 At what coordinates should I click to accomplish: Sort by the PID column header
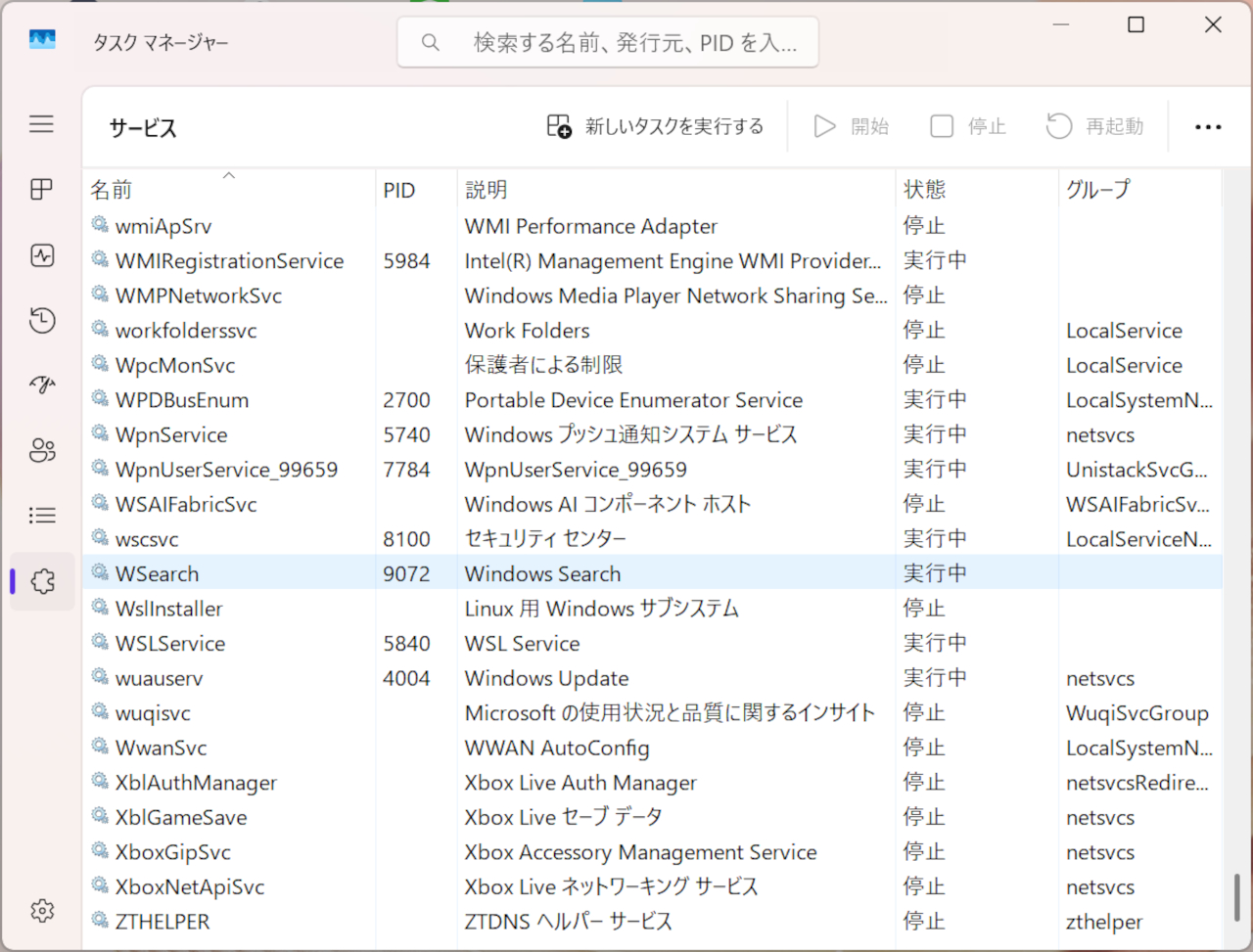click(x=416, y=189)
